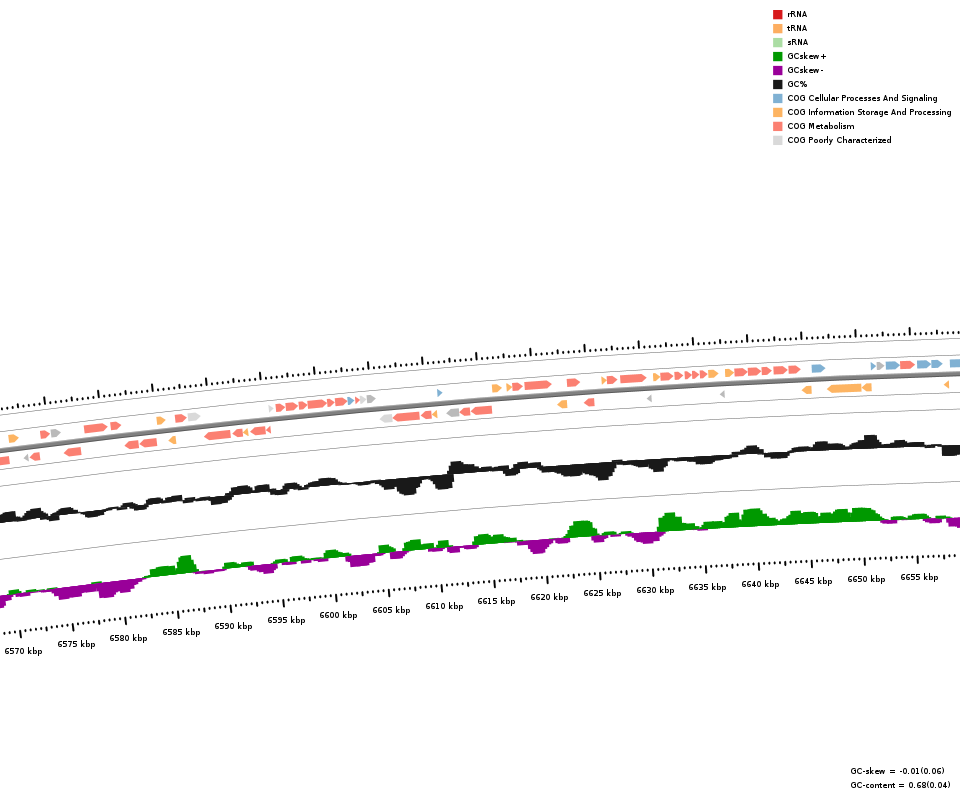
Task: Select the 6640 kbp position label
Action: coord(760,584)
